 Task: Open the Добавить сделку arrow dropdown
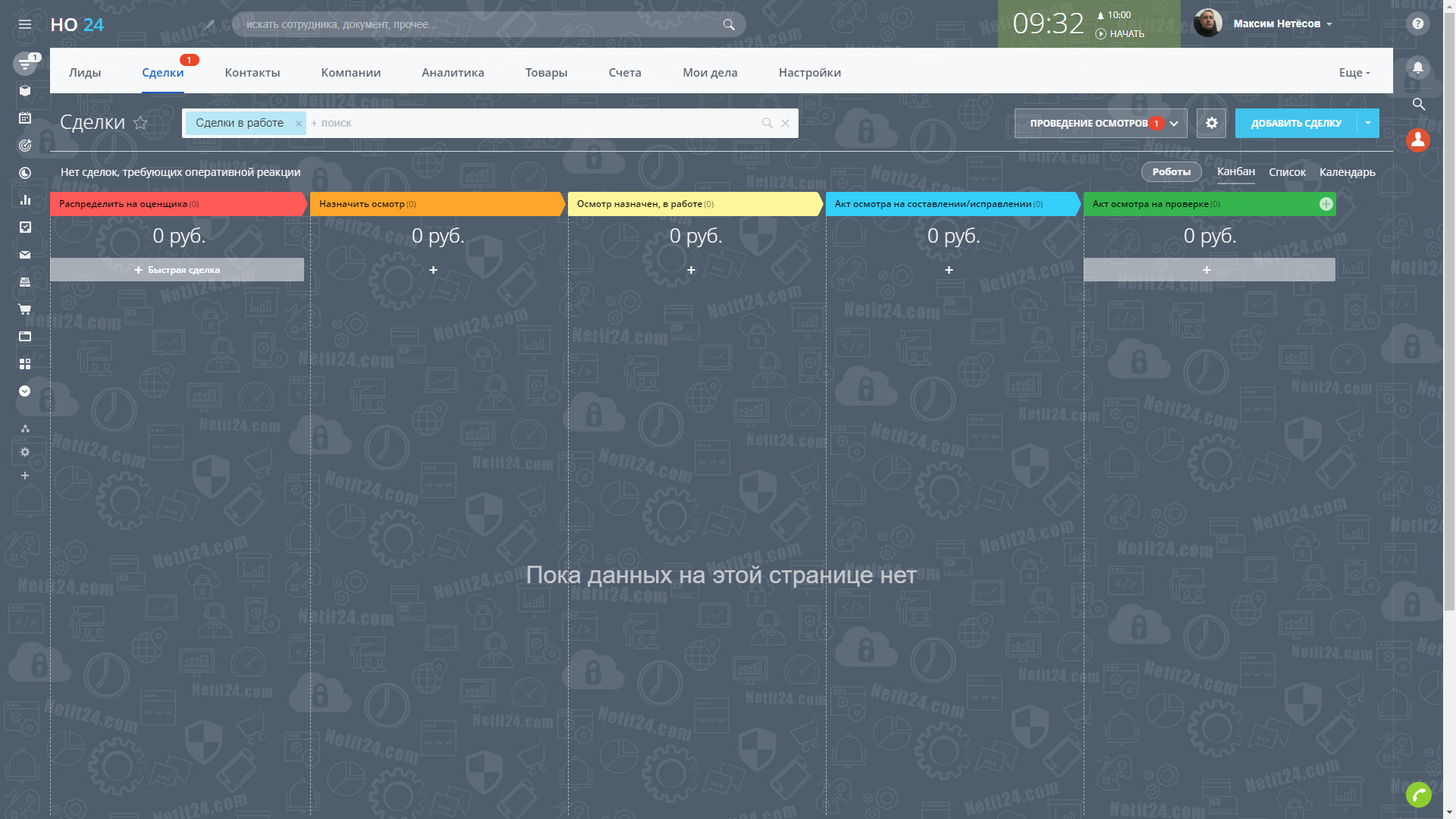[x=1368, y=123]
